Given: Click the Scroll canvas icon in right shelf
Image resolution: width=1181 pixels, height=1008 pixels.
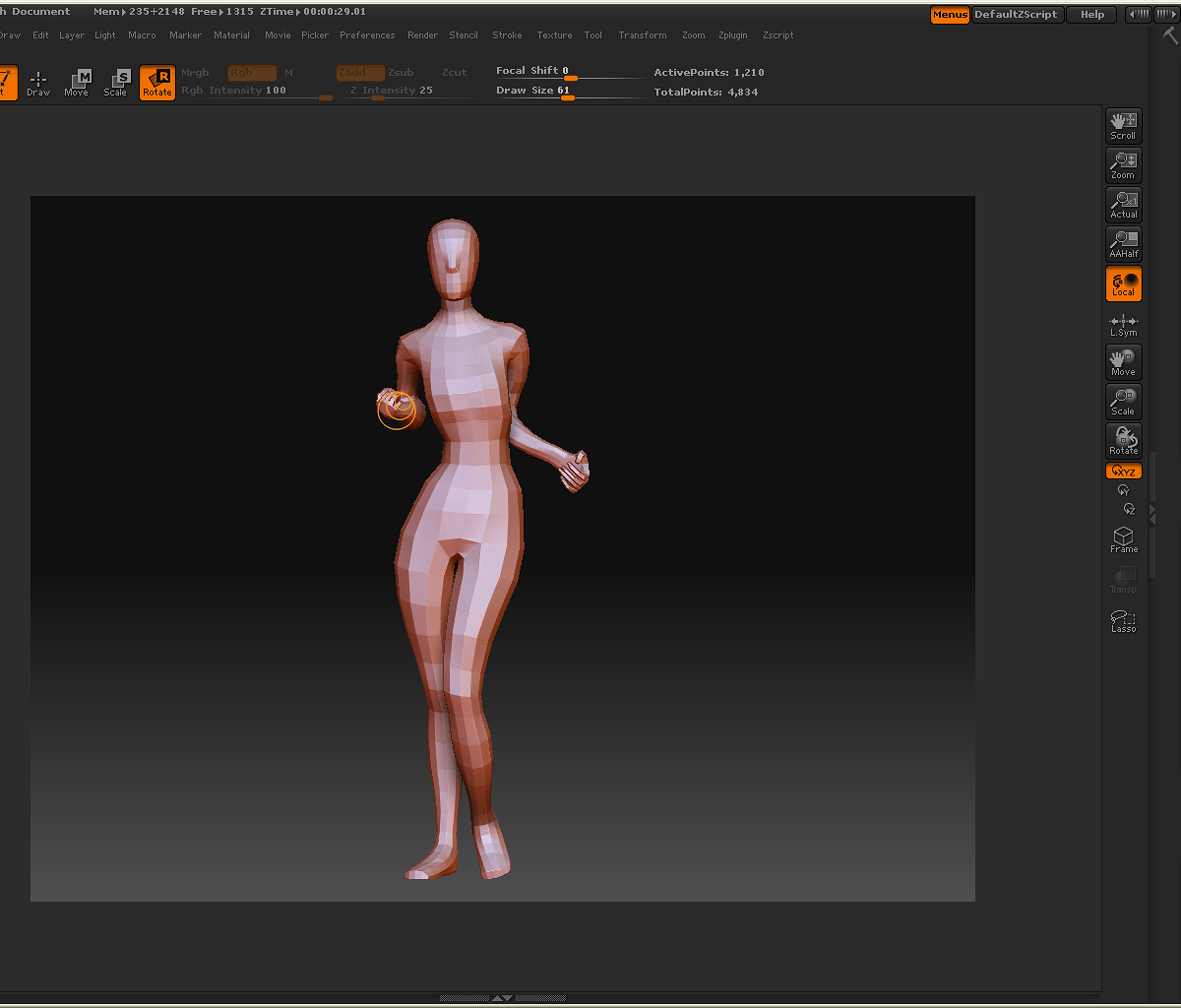Looking at the screenshot, I should click(x=1124, y=125).
